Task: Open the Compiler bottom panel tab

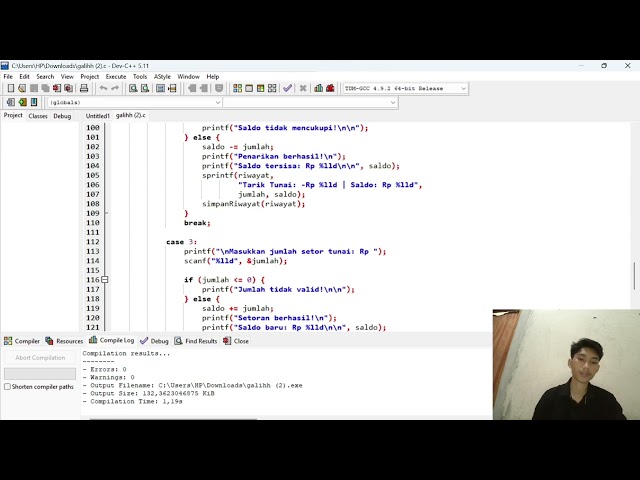Action: pyautogui.click(x=22, y=341)
